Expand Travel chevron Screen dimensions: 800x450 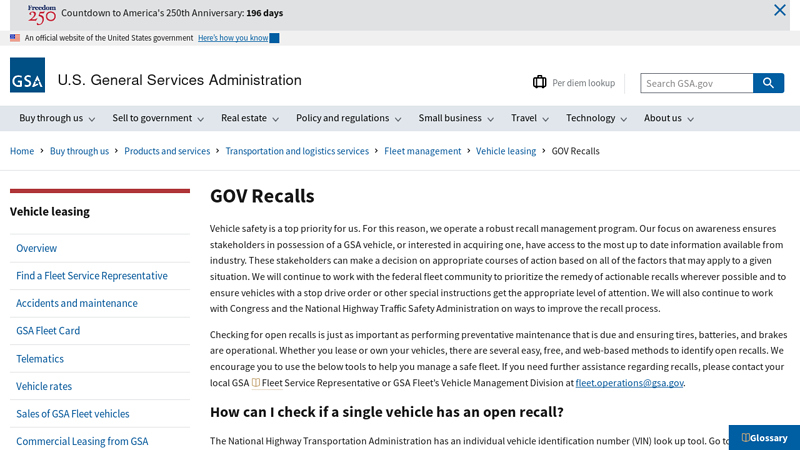pyautogui.click(x=545, y=119)
